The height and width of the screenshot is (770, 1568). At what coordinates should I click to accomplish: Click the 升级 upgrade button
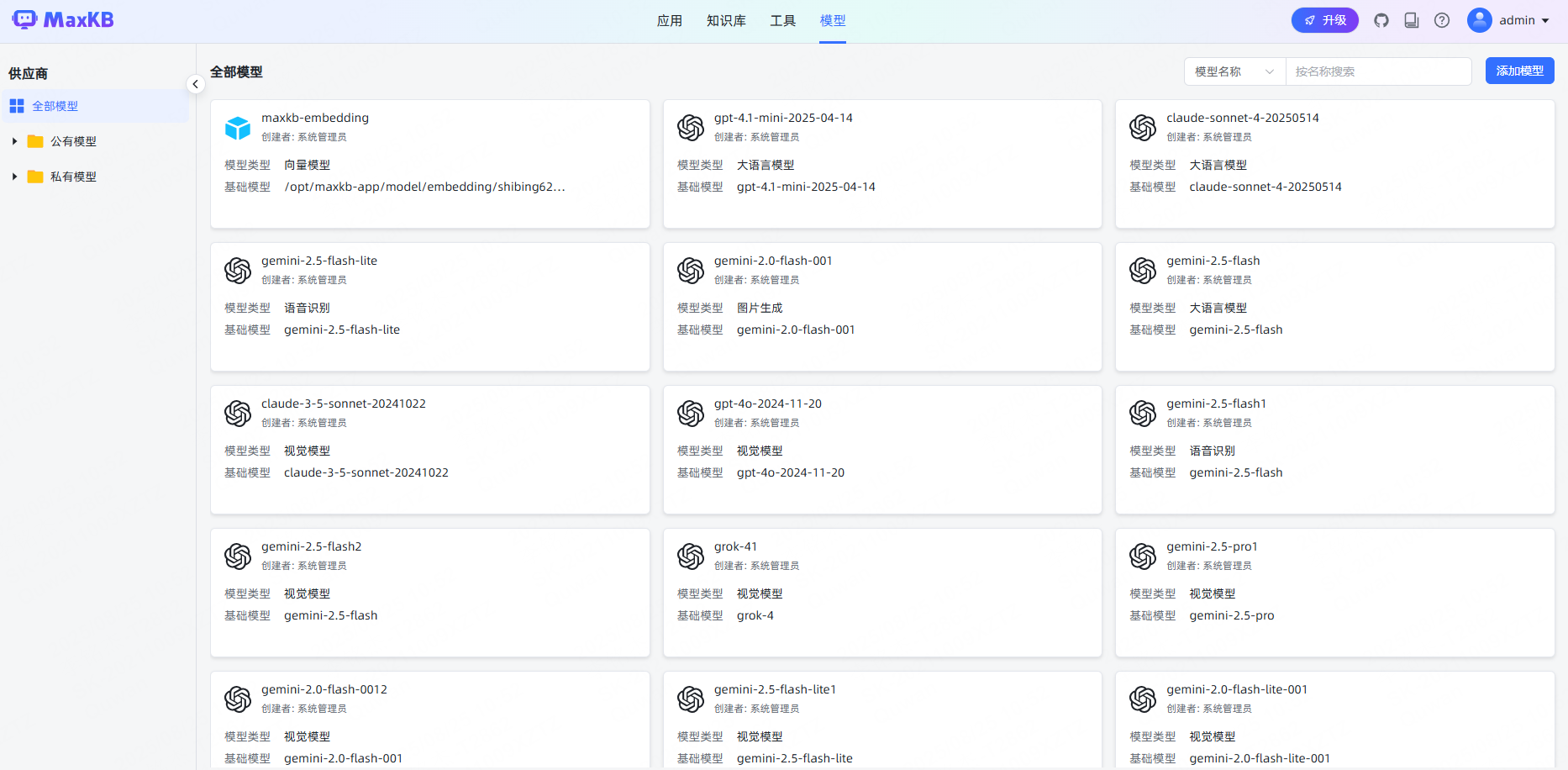1324,20
